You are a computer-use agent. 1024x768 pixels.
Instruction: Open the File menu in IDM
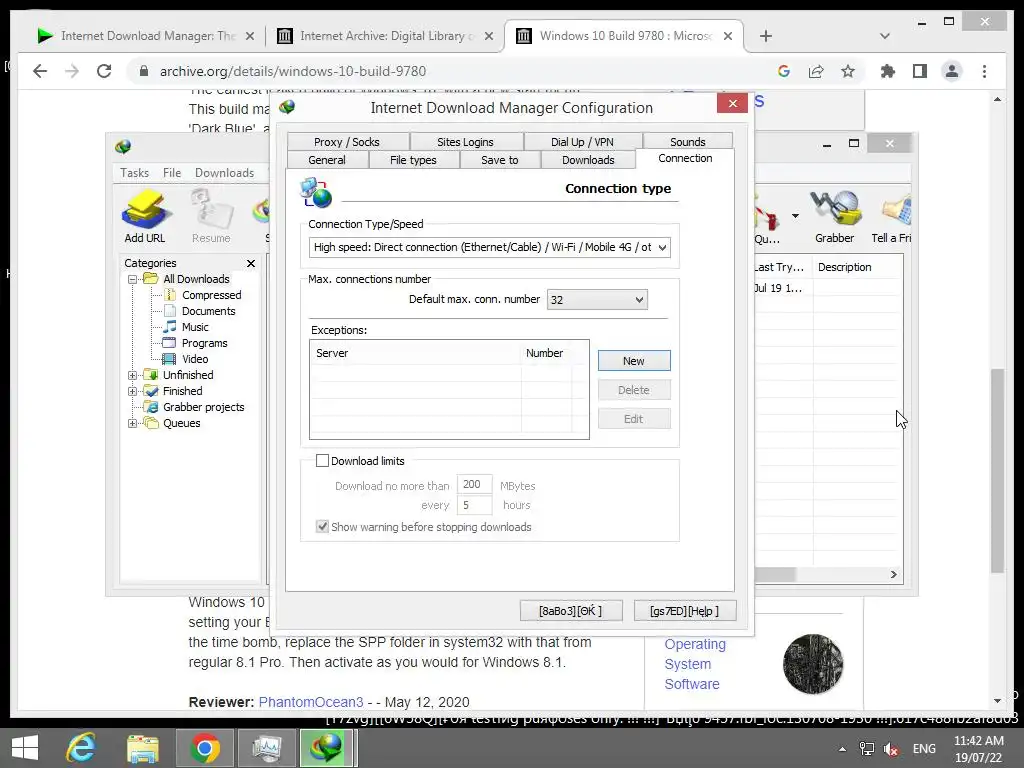point(172,172)
